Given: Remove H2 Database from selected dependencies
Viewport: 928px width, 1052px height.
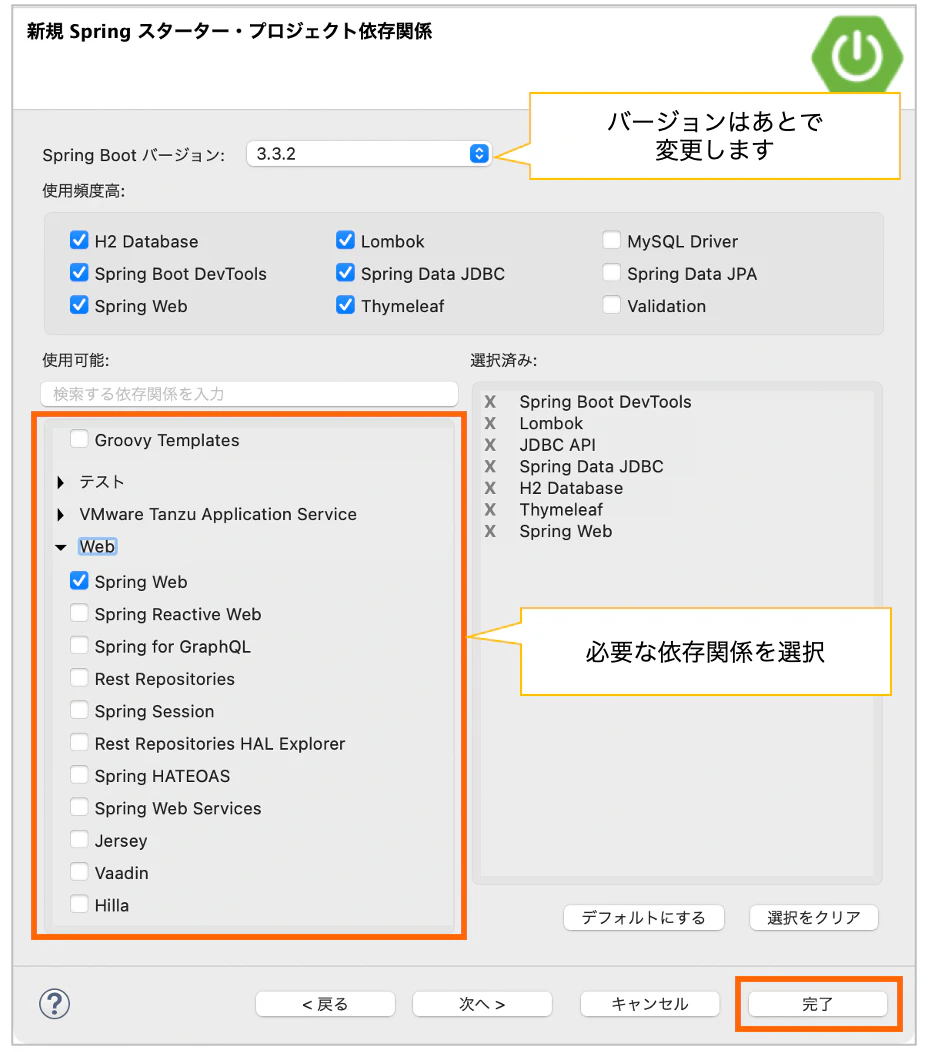Looking at the screenshot, I should tap(489, 488).
